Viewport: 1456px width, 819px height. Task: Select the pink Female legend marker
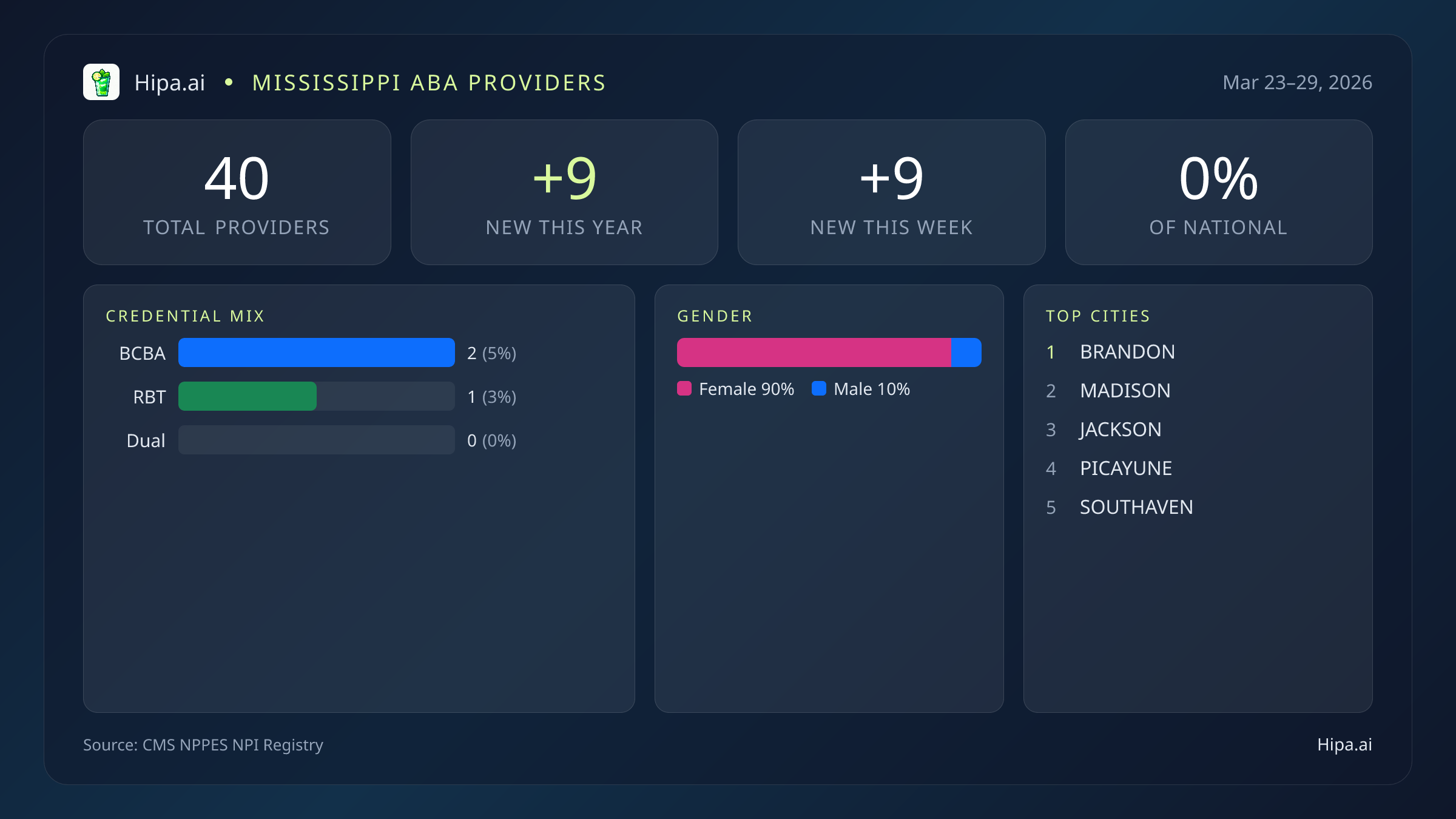coord(685,388)
